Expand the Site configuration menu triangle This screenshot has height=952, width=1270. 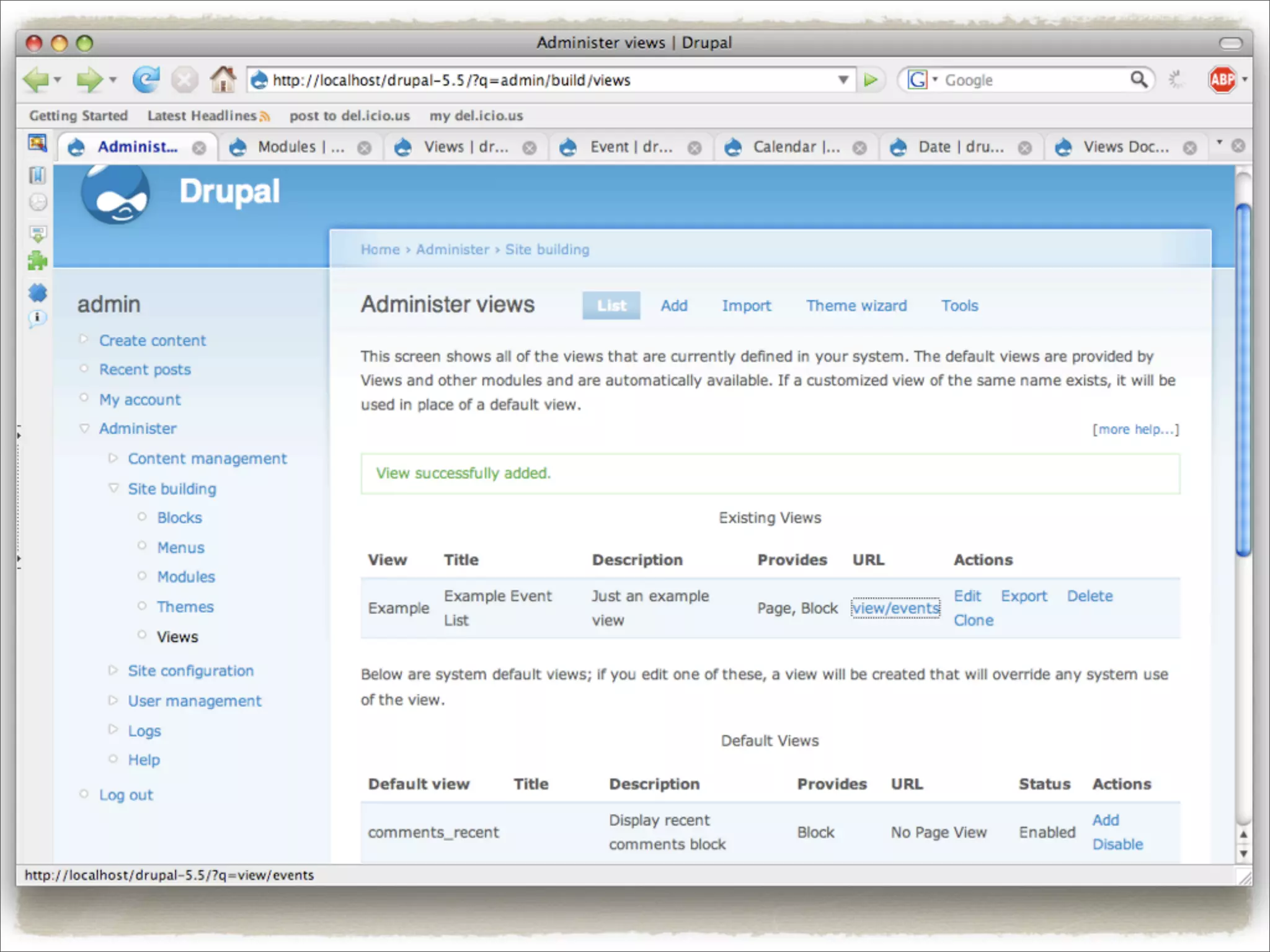113,670
